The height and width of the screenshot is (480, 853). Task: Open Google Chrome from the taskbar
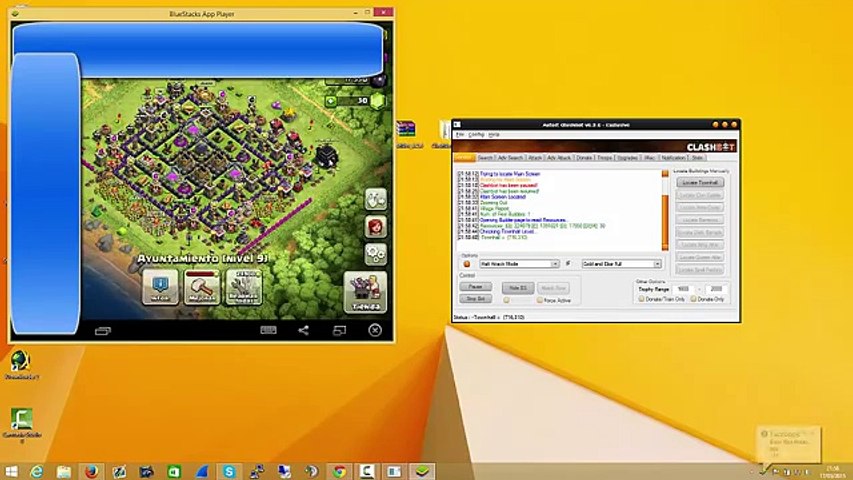point(339,471)
